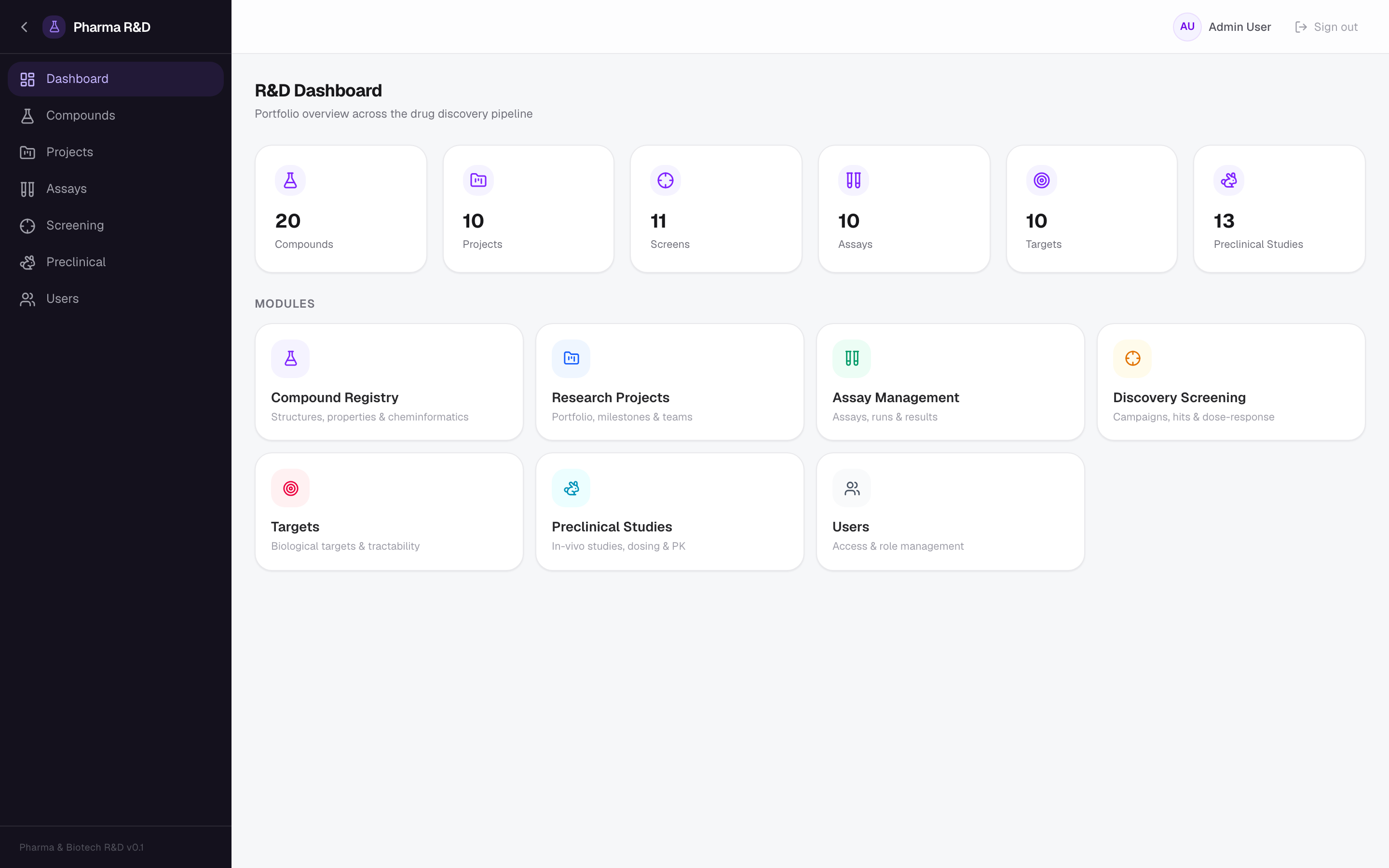Click Research Projects blue folder icon

571,359
